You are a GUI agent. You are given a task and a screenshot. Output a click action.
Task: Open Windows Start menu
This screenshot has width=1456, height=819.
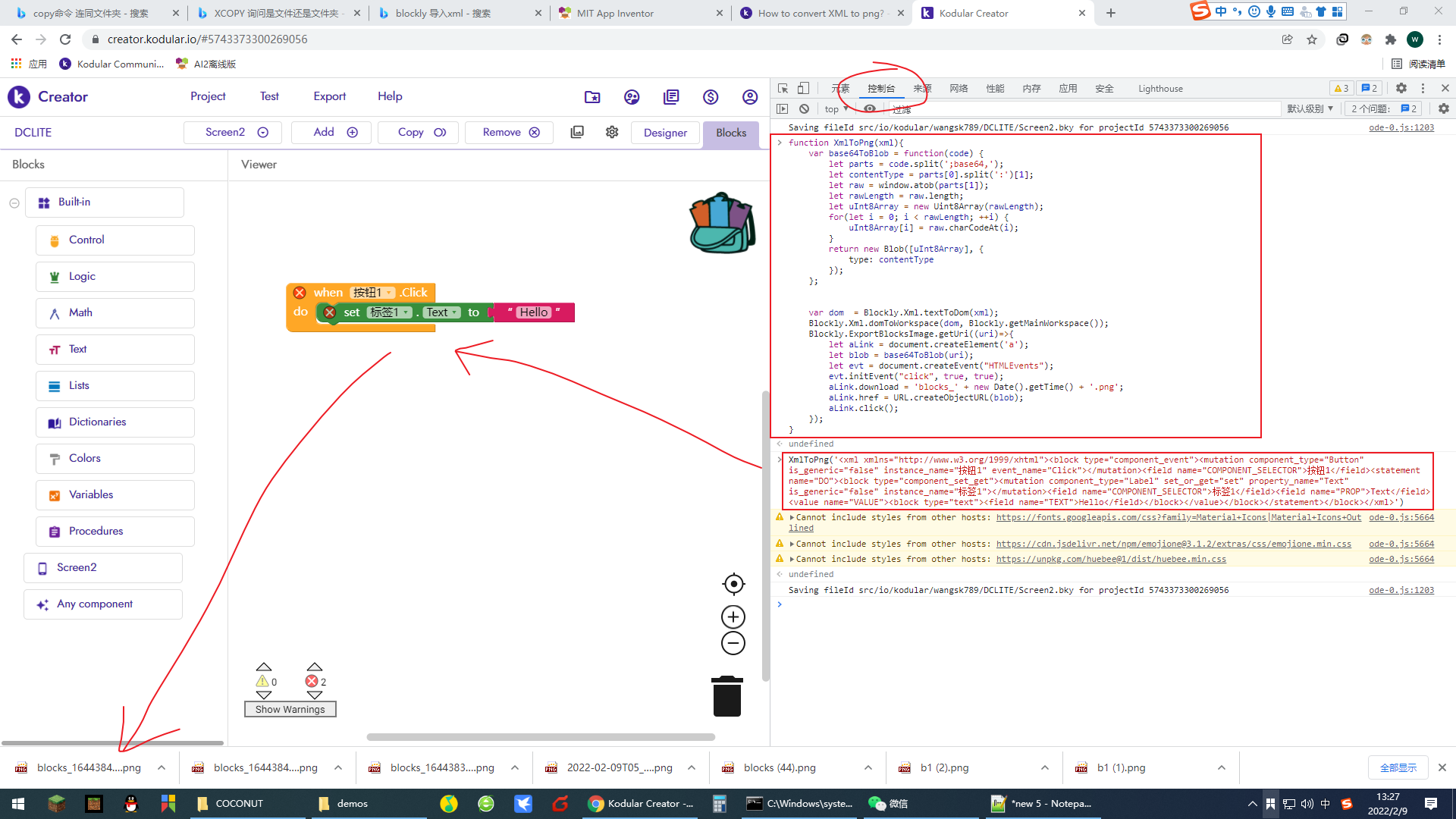(18, 804)
